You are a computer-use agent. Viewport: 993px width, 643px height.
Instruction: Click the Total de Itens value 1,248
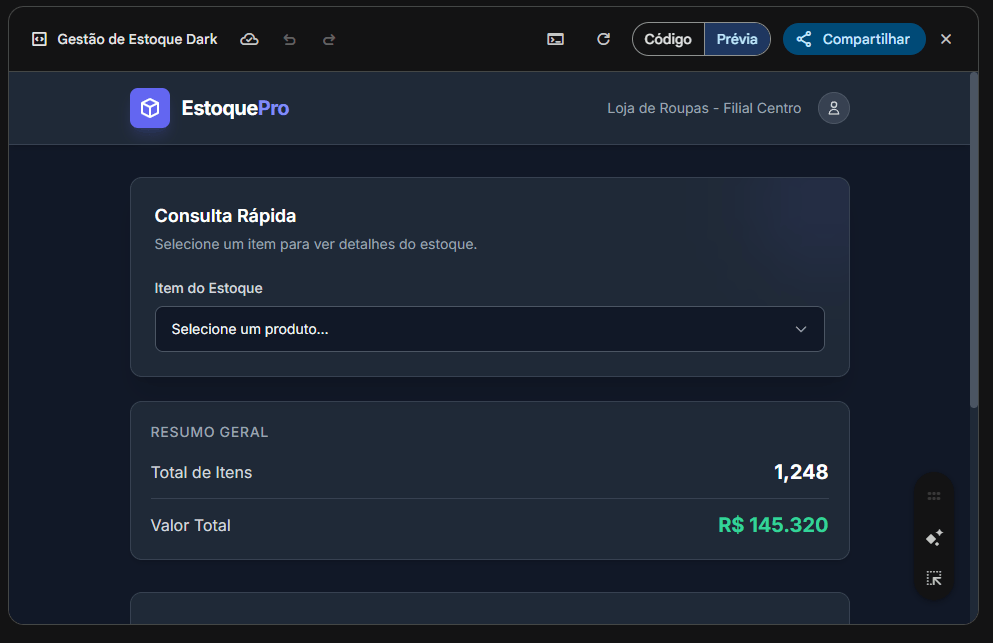[x=801, y=472]
